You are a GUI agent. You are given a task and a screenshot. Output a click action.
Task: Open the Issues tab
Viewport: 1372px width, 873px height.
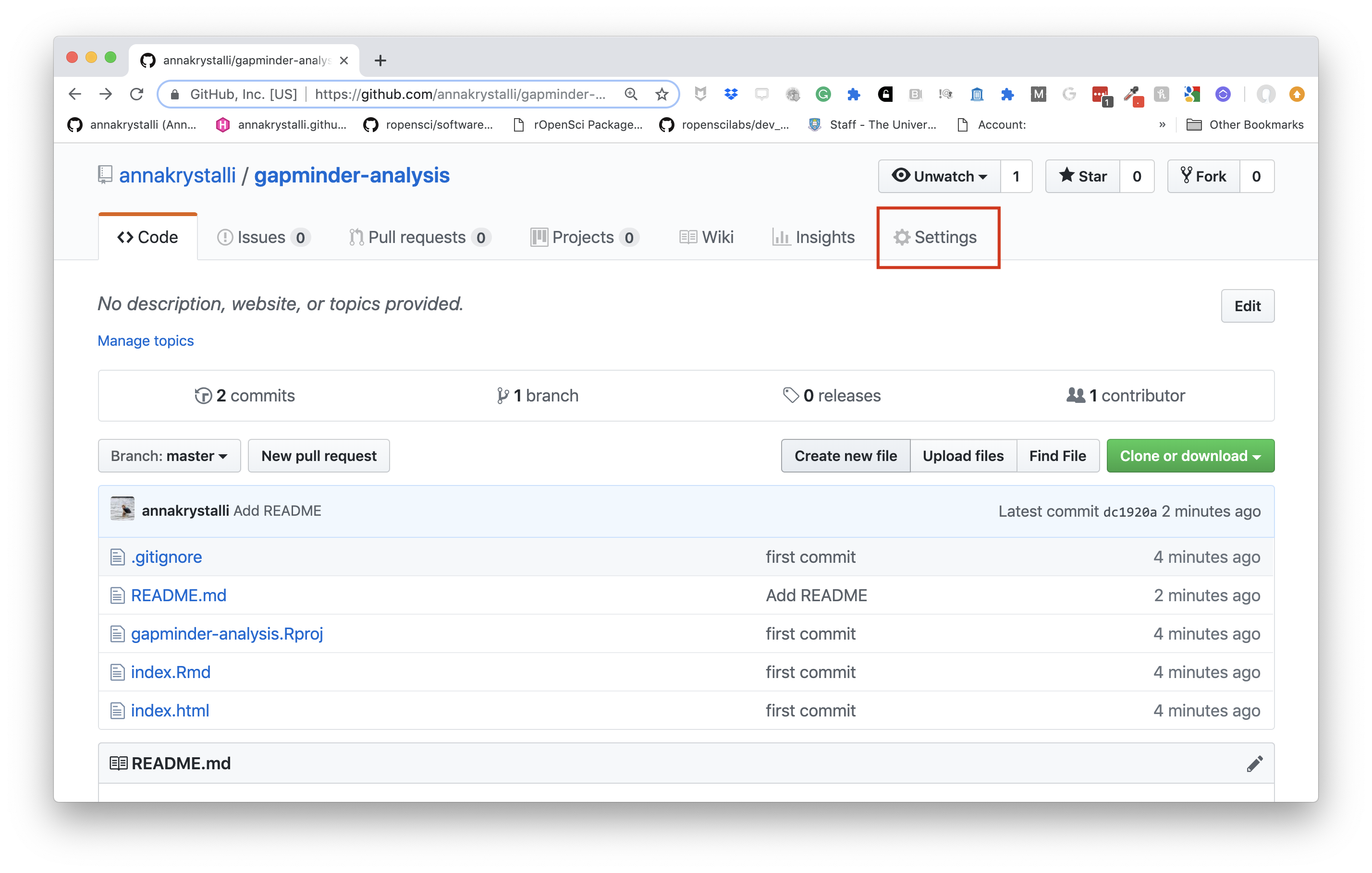pos(263,237)
